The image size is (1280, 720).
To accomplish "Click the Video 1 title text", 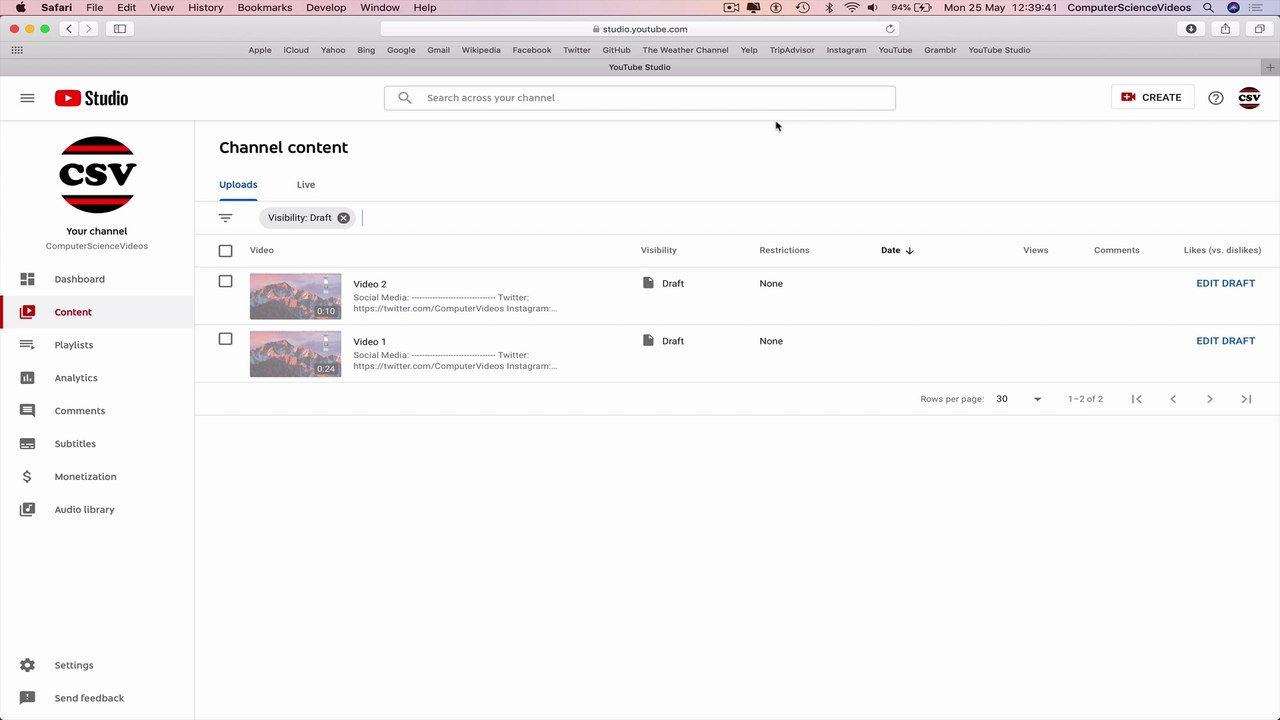I will pyautogui.click(x=370, y=342).
